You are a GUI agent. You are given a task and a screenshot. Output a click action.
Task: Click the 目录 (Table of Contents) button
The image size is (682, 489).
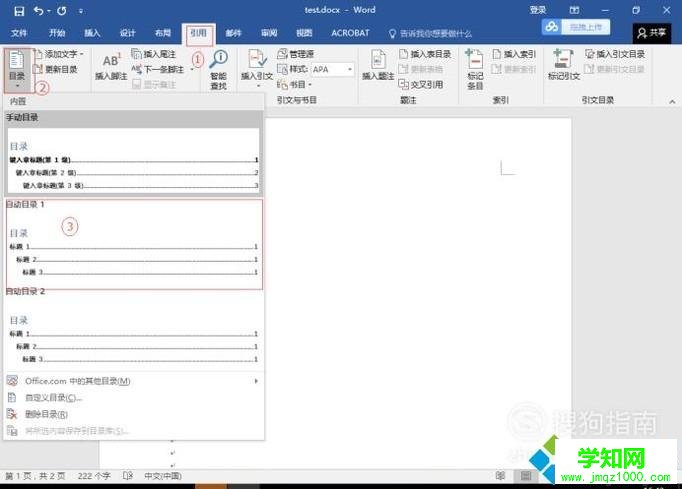coord(17,70)
